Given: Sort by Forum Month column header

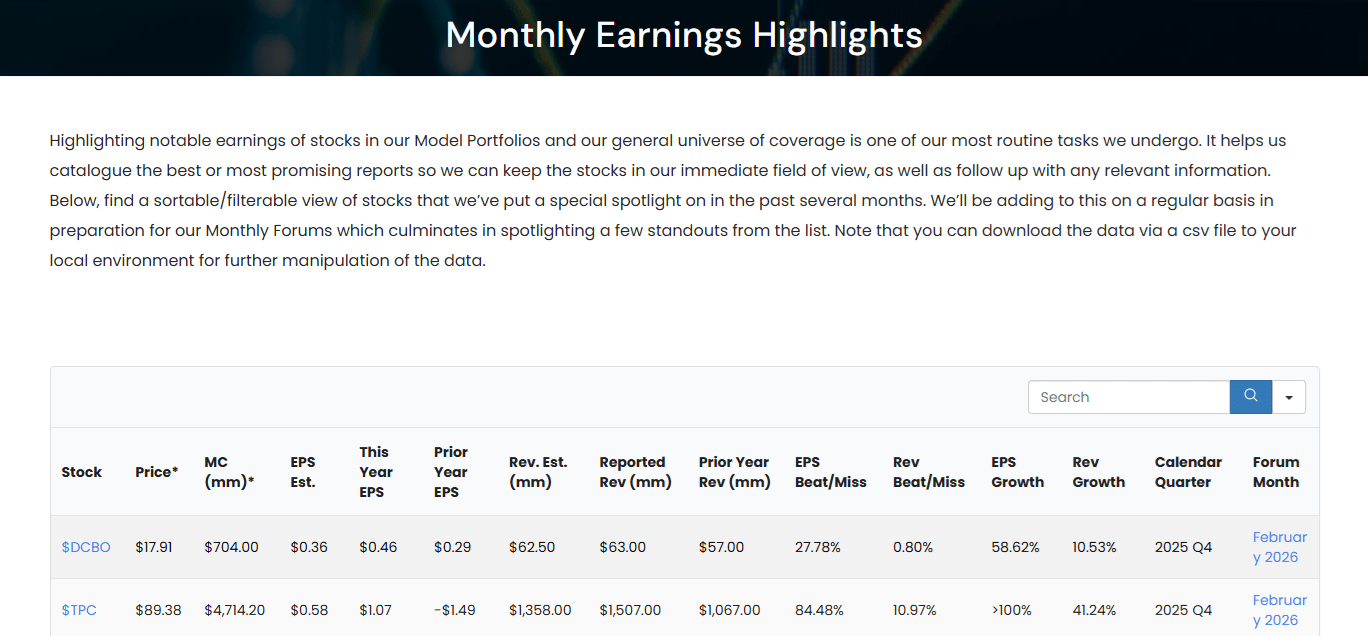Looking at the screenshot, I should tap(1276, 472).
